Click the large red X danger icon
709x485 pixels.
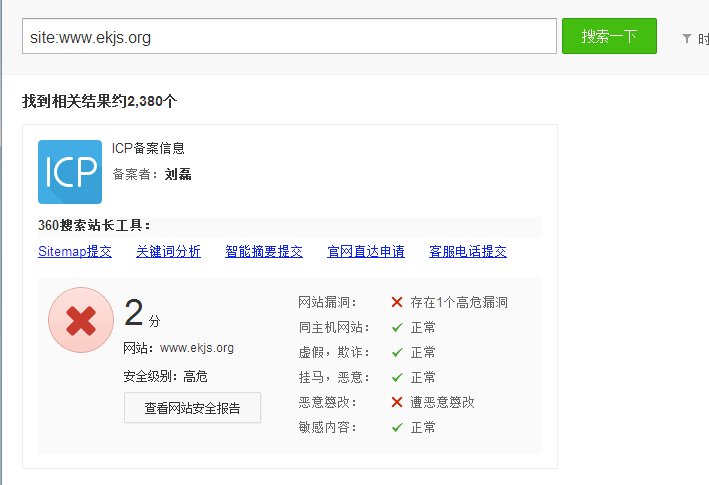81,320
